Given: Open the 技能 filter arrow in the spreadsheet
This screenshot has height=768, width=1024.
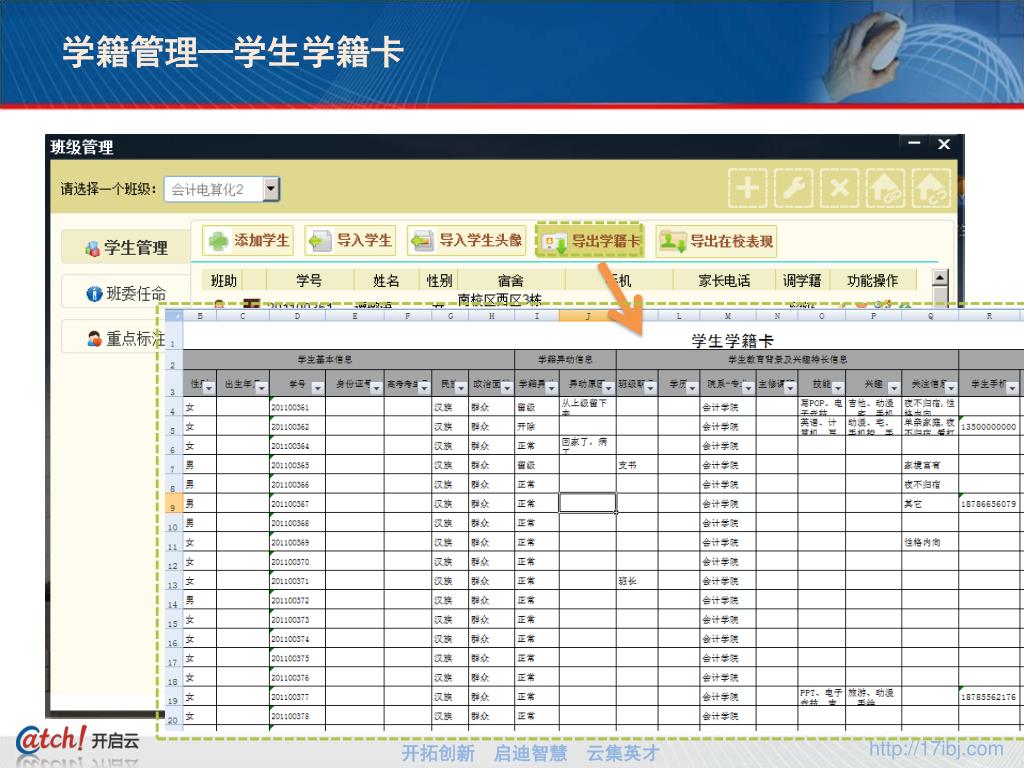Looking at the screenshot, I should click(838, 388).
